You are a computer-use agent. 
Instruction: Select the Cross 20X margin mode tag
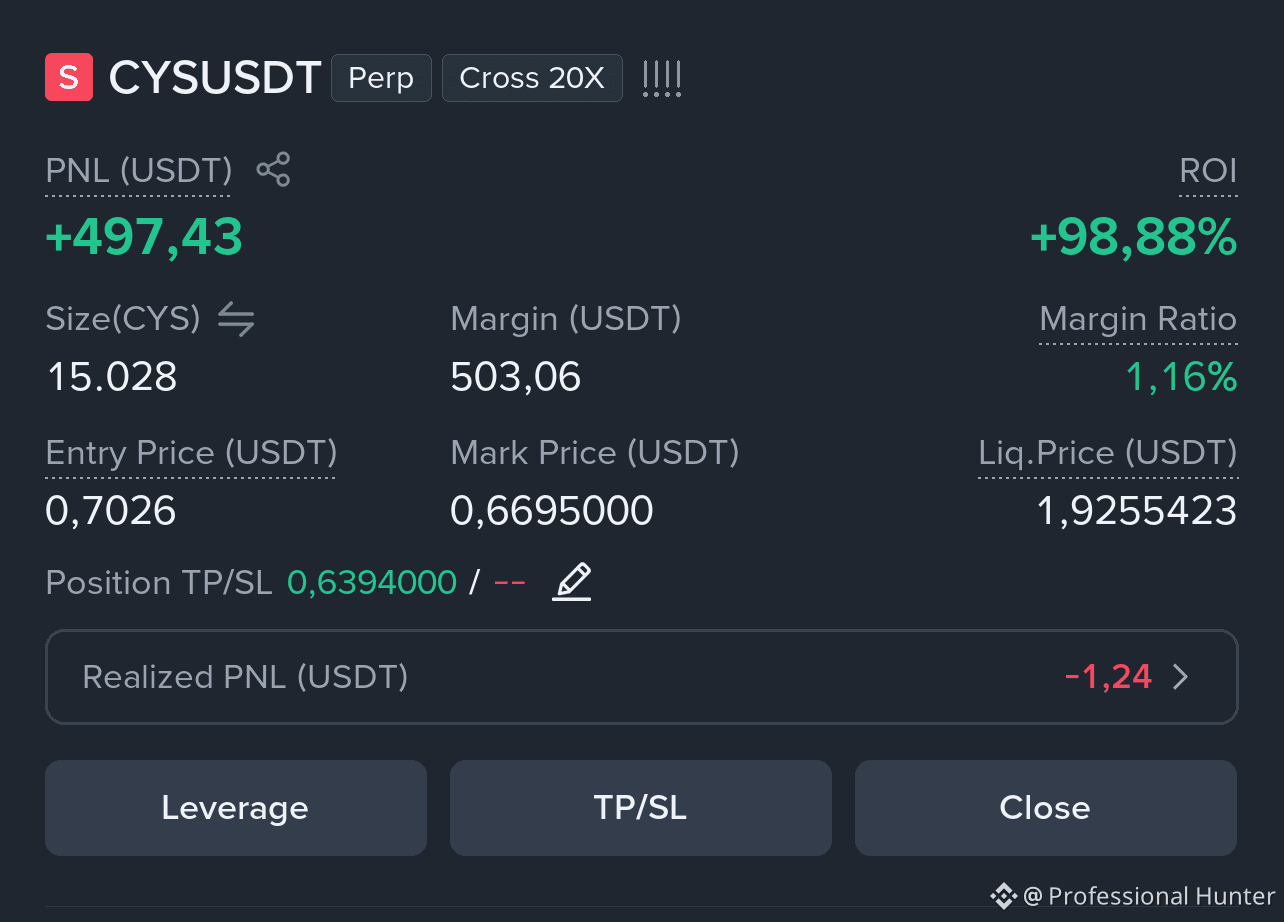pos(532,78)
